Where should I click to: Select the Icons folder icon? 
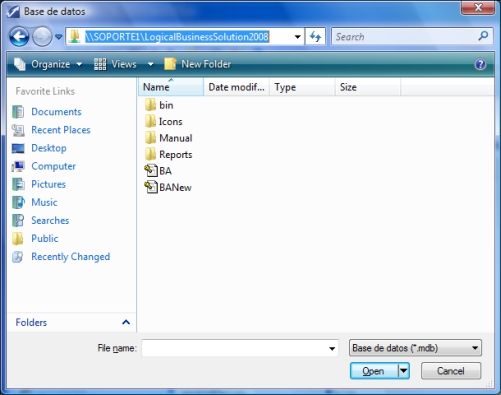[150, 121]
